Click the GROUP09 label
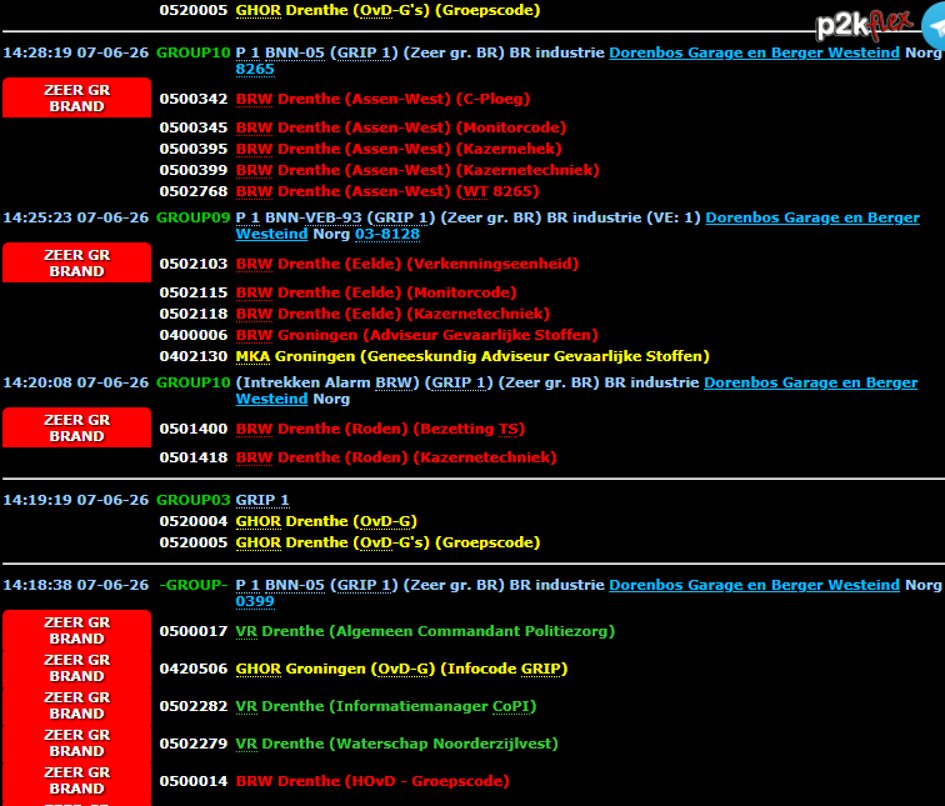This screenshot has width=945, height=806. (x=193, y=218)
